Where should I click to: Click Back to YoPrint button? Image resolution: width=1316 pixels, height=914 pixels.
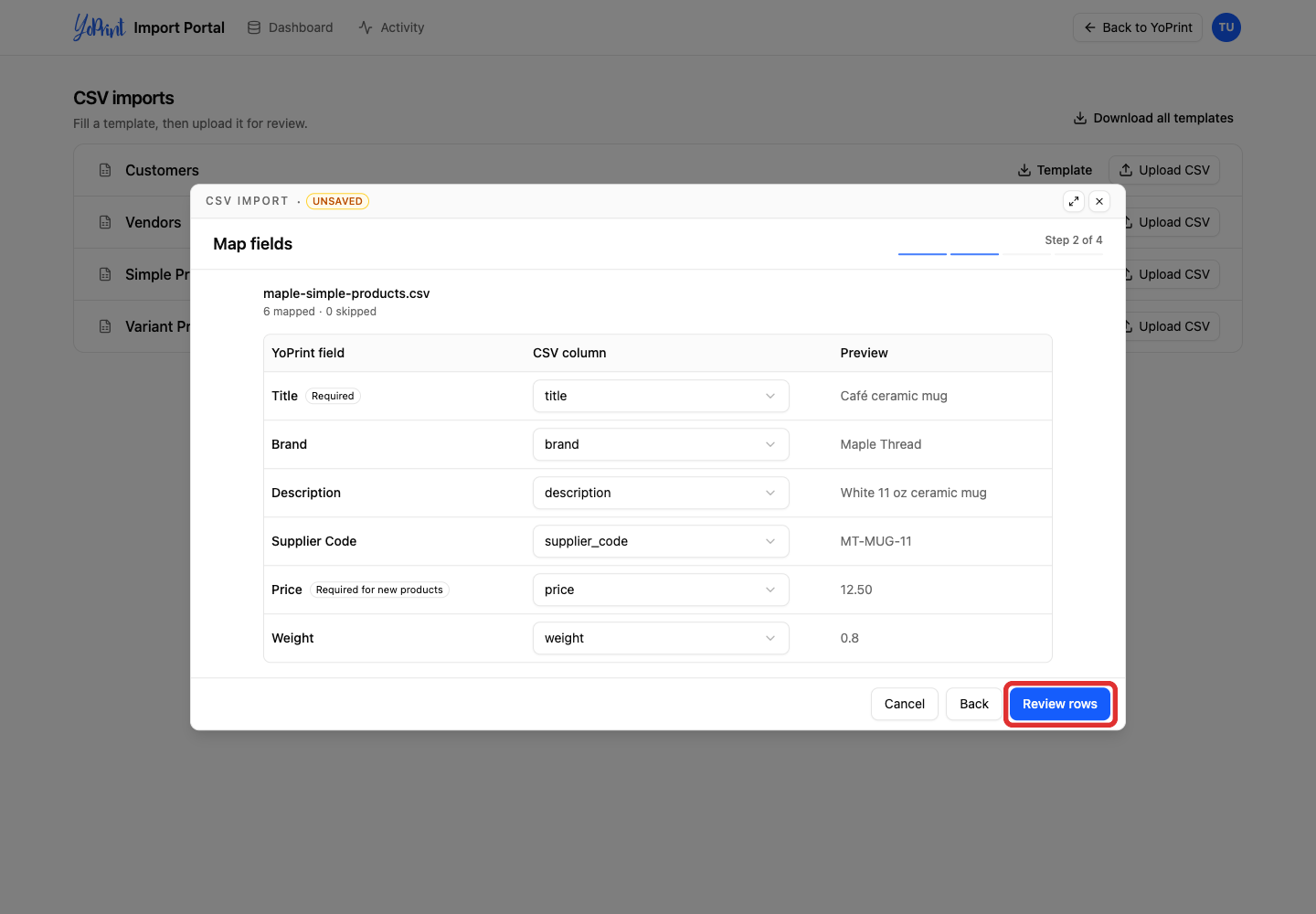[x=1138, y=27]
